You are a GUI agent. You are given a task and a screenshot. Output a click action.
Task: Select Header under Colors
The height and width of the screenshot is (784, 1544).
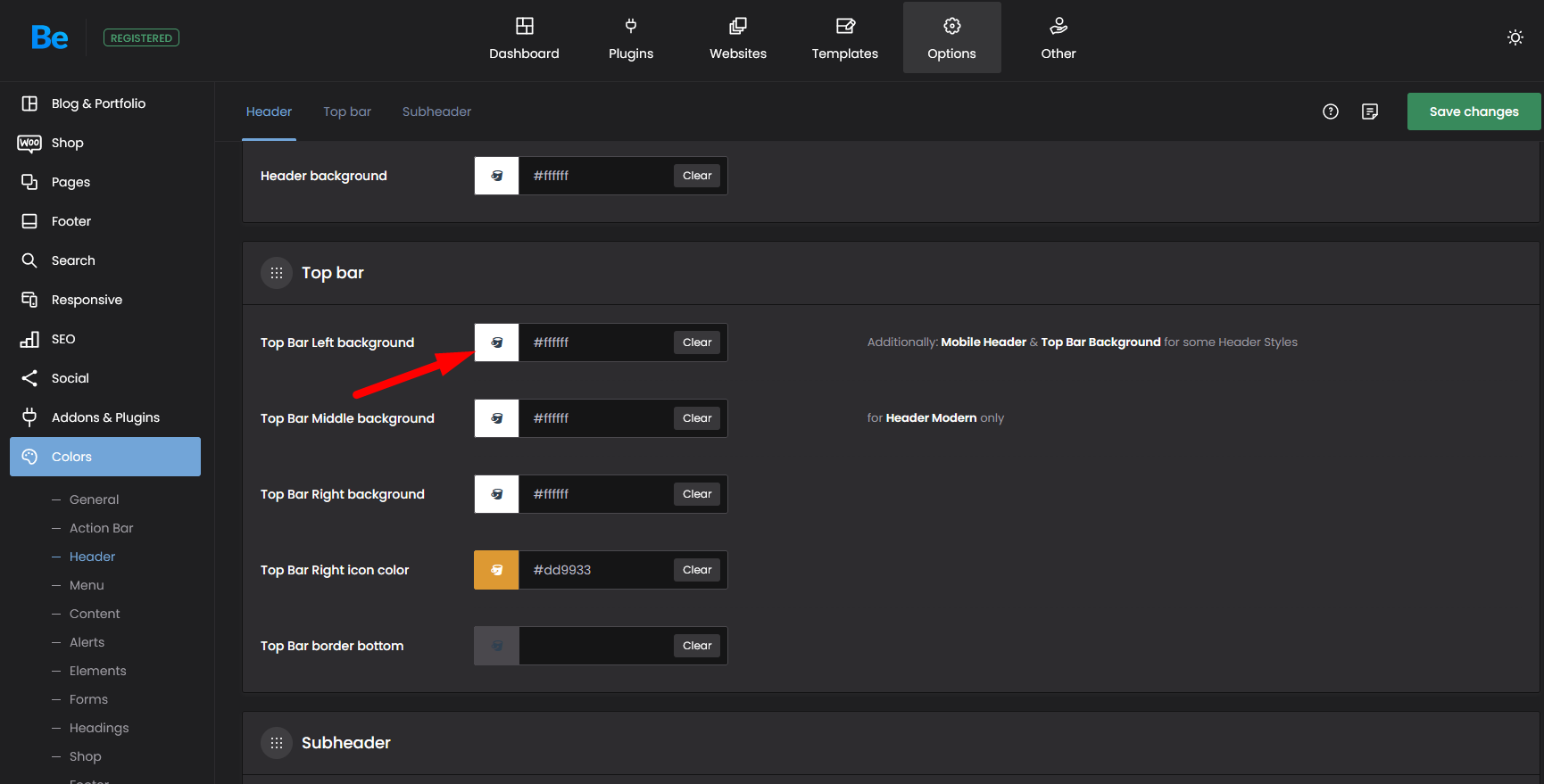tap(92, 557)
